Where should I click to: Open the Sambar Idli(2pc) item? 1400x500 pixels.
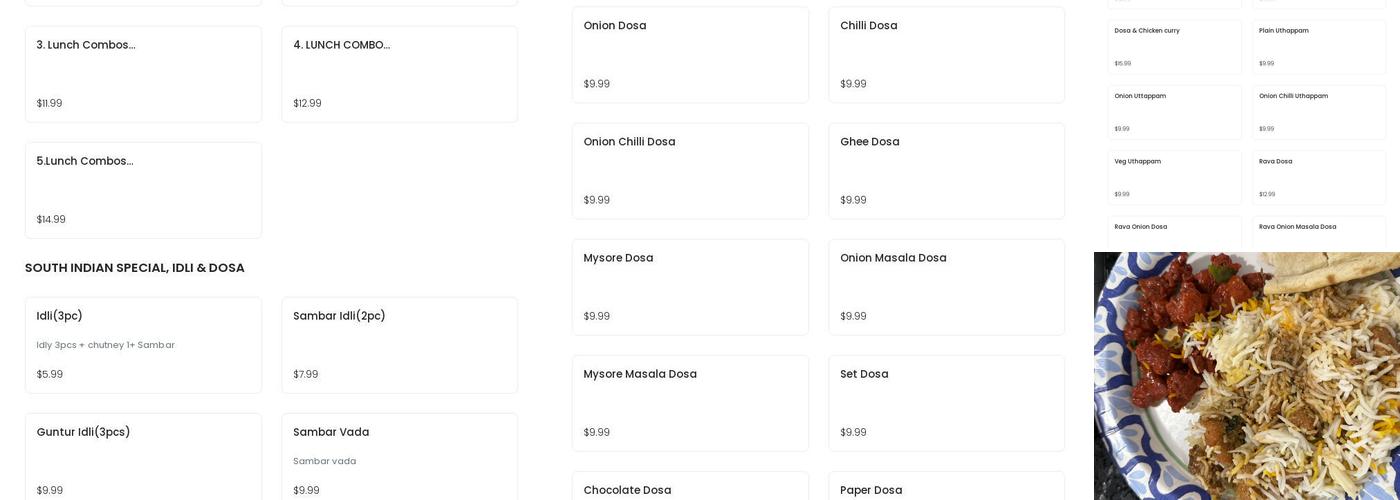(x=399, y=344)
